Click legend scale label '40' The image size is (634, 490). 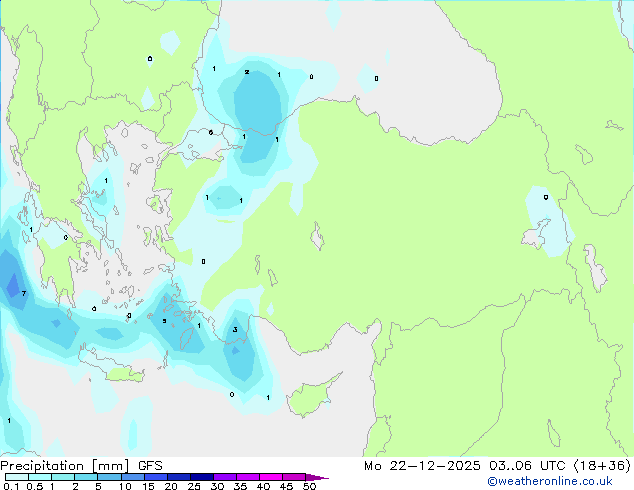[263, 486]
